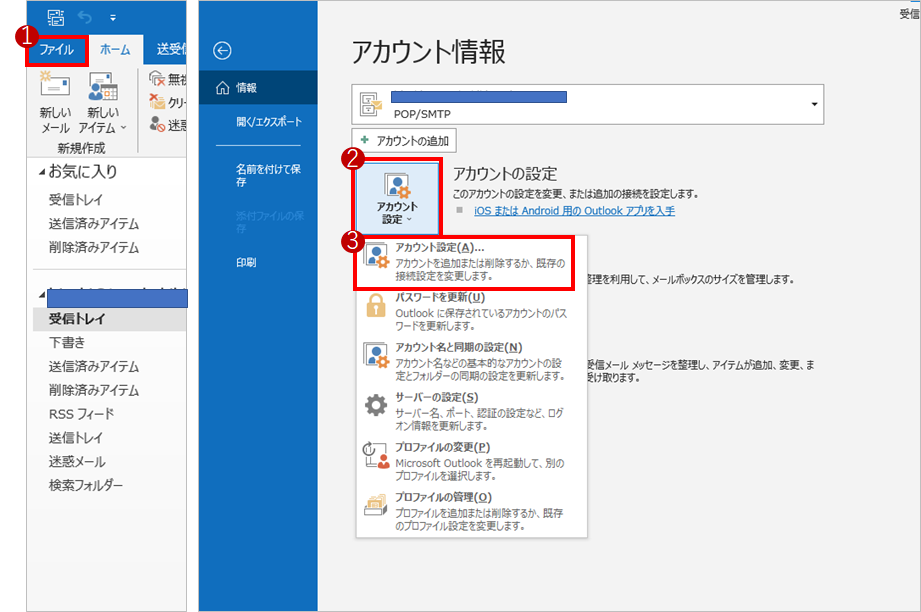Click the send/receive all folders icon in title bar
Screen dimensions: 921x612
[x=56, y=18]
